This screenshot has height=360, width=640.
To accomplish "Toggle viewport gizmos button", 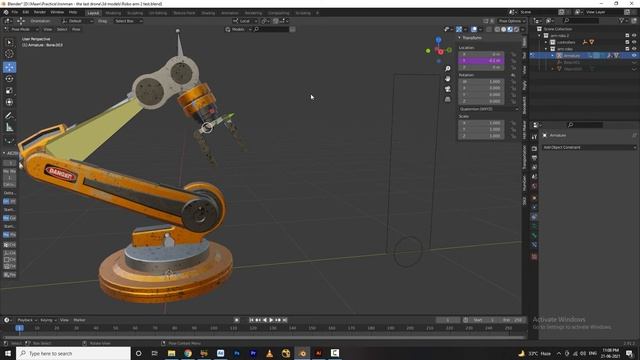I will click(459, 29).
